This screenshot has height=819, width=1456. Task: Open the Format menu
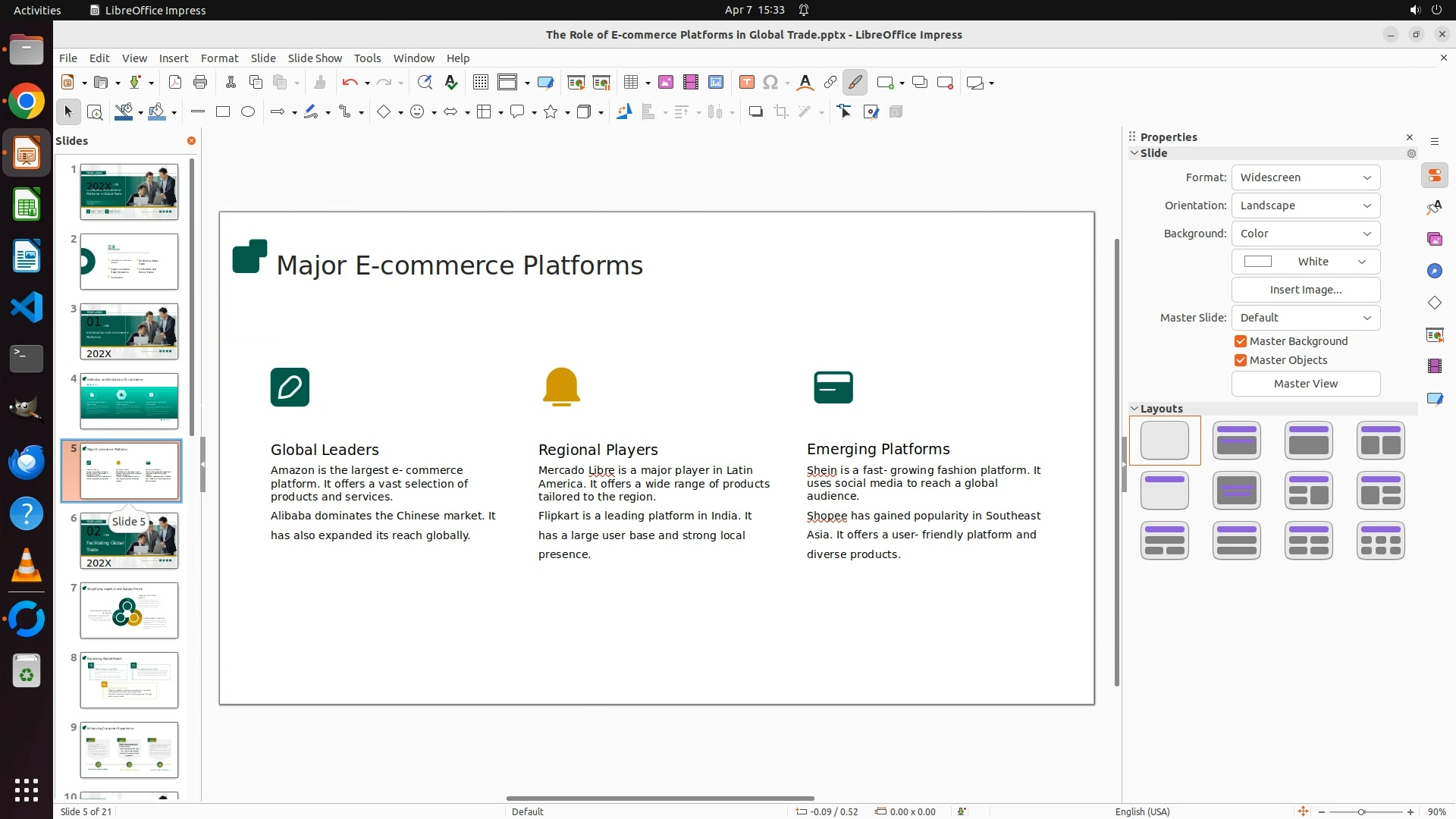coord(219,58)
